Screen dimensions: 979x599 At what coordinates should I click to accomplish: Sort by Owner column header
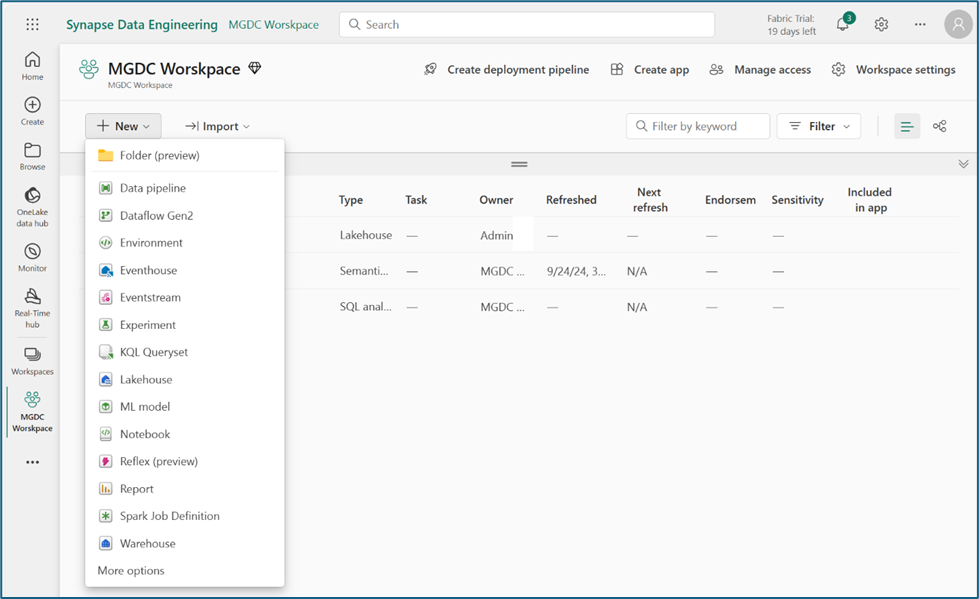[x=496, y=200]
